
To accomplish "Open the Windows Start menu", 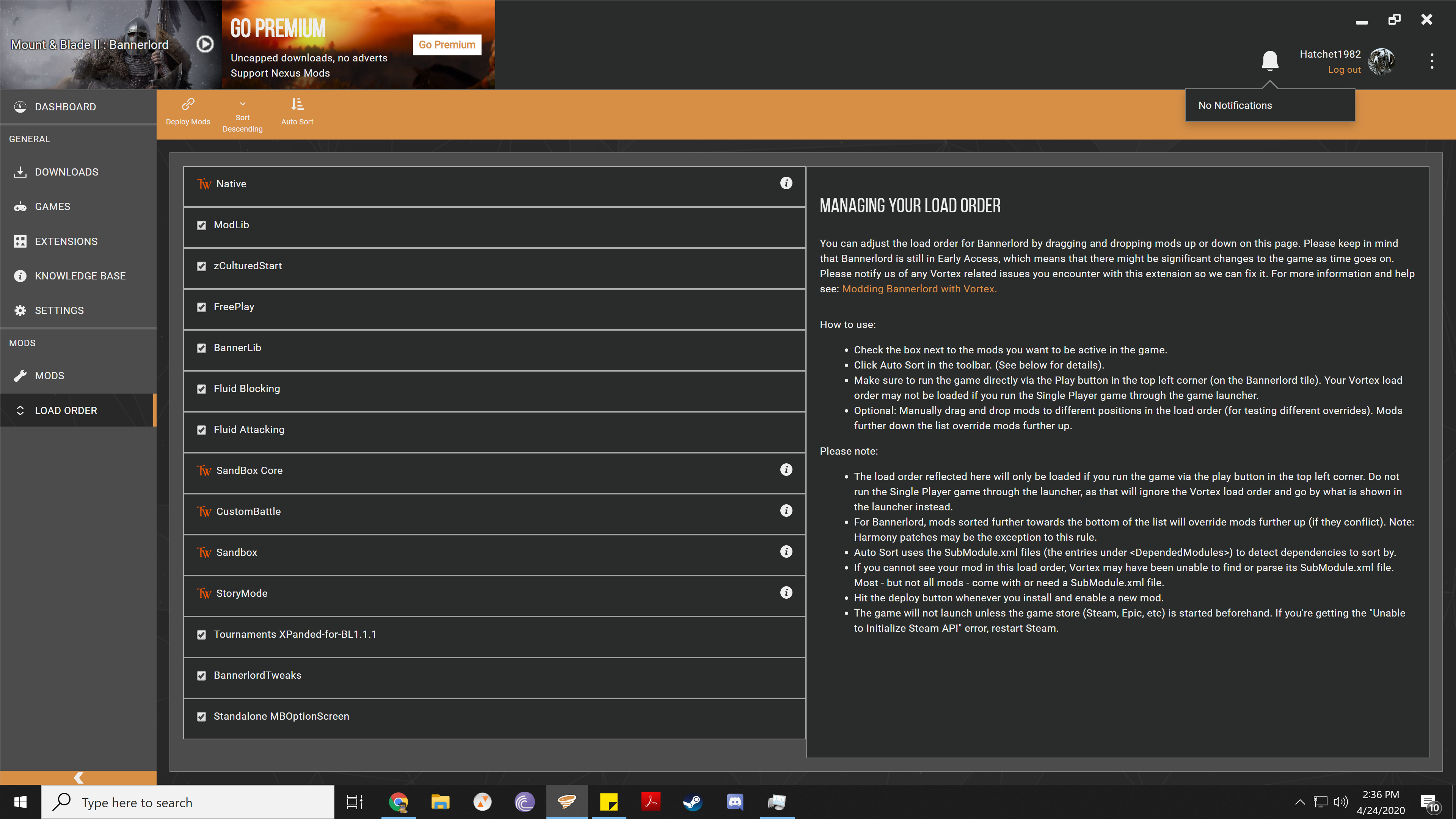I will click(20, 802).
